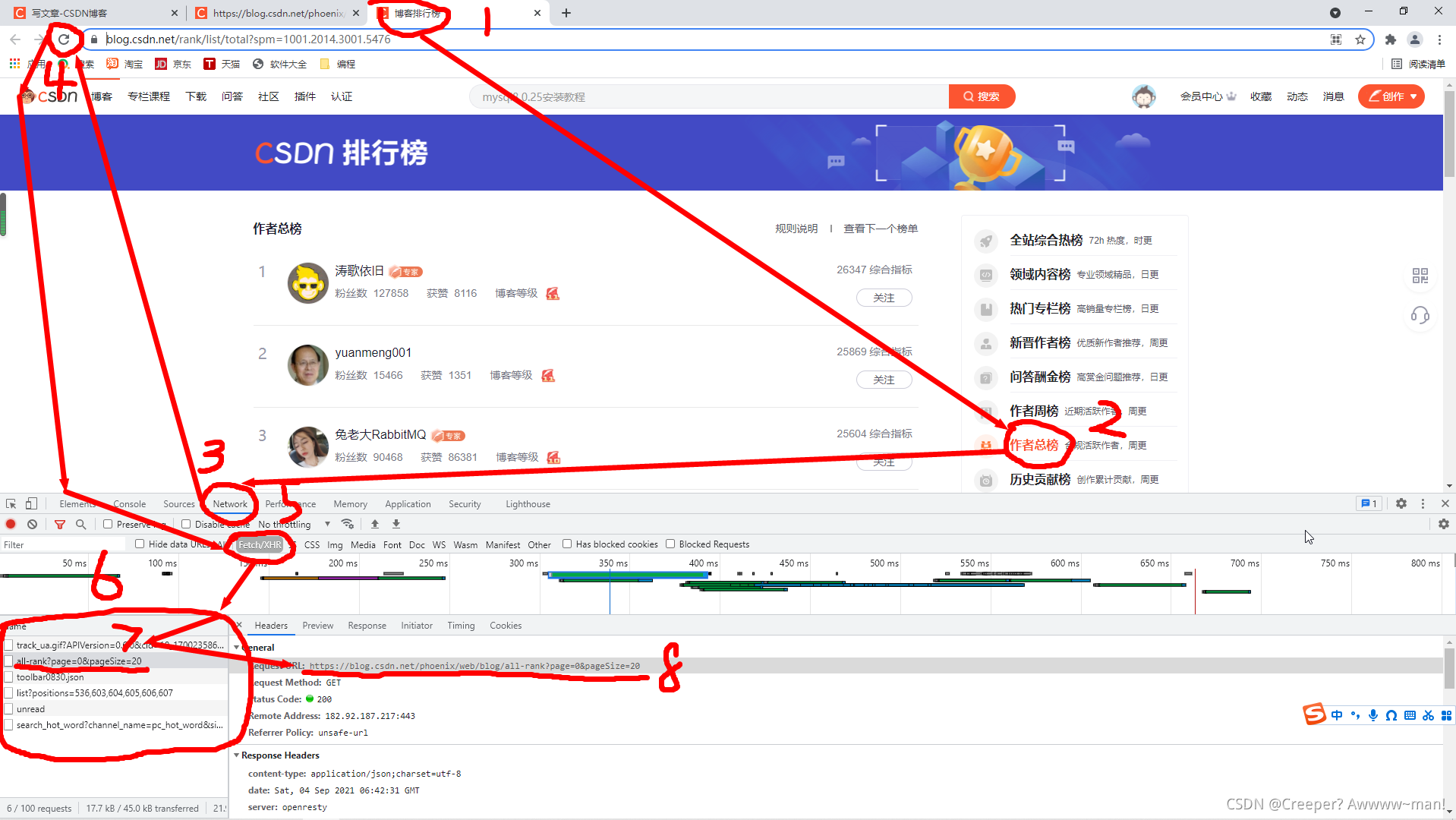
Task: Open the Network panel settings gear
Action: [1444, 524]
